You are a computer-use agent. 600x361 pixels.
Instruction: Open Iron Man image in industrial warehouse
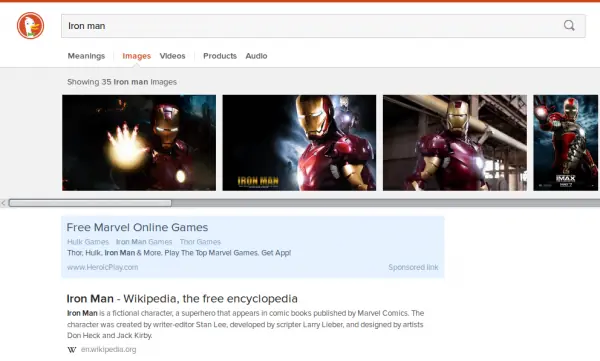[x=455, y=143]
